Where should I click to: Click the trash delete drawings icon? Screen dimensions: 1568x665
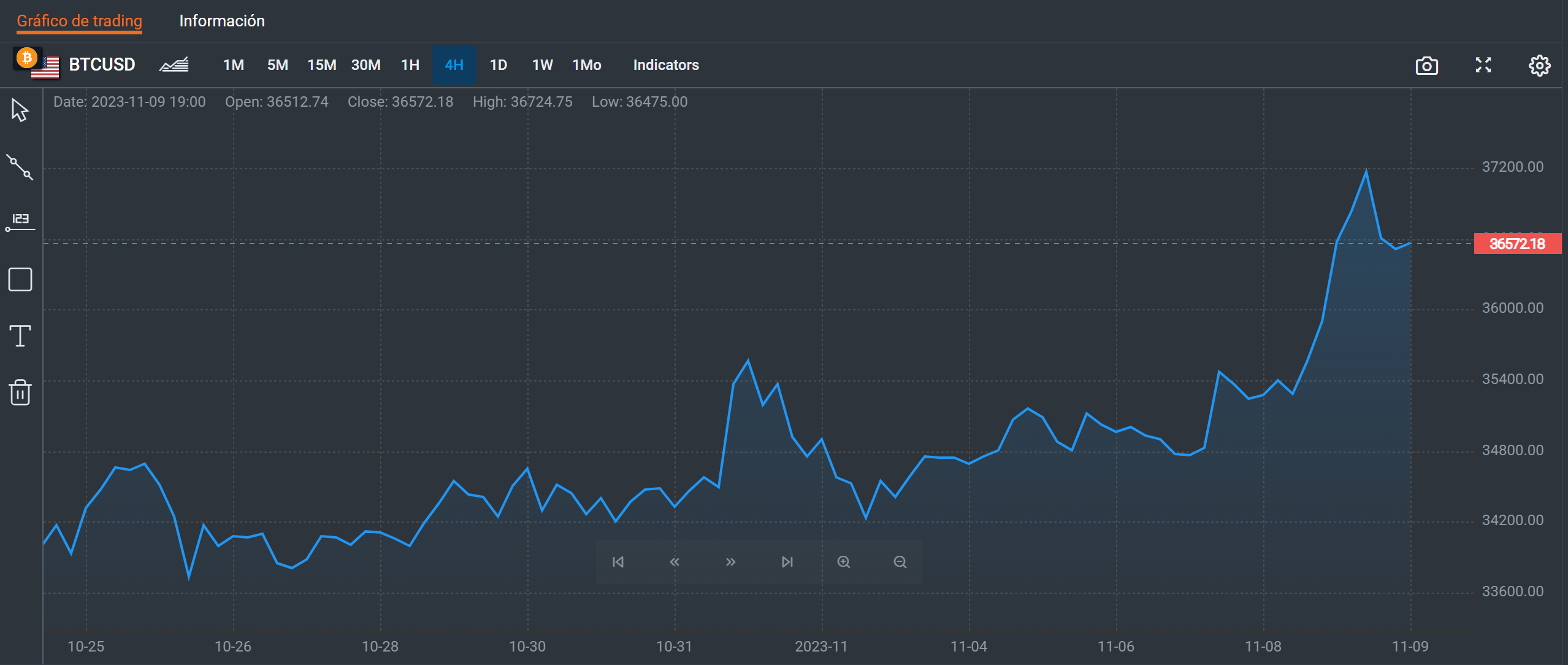(20, 392)
